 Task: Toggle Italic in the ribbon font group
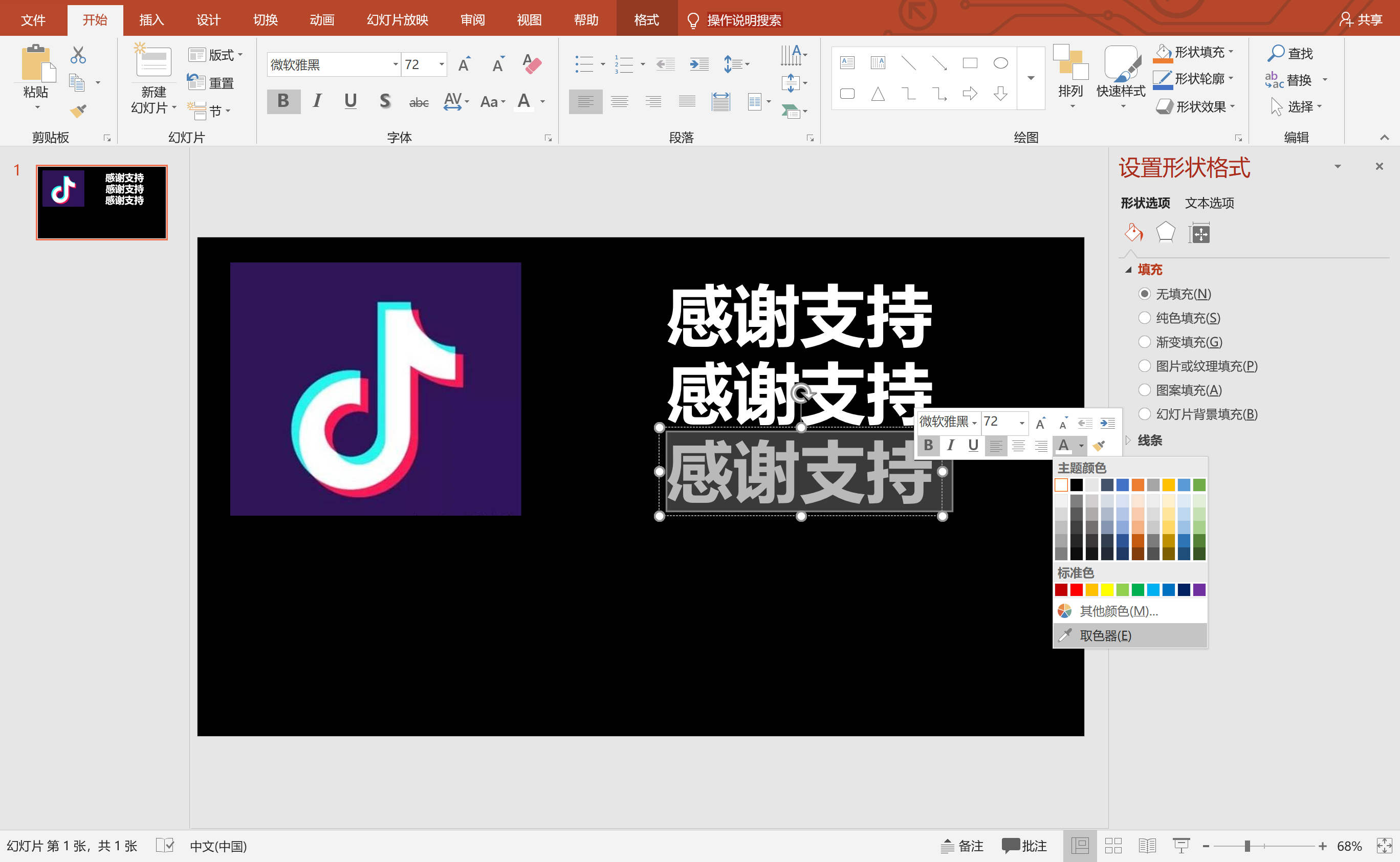click(x=317, y=101)
